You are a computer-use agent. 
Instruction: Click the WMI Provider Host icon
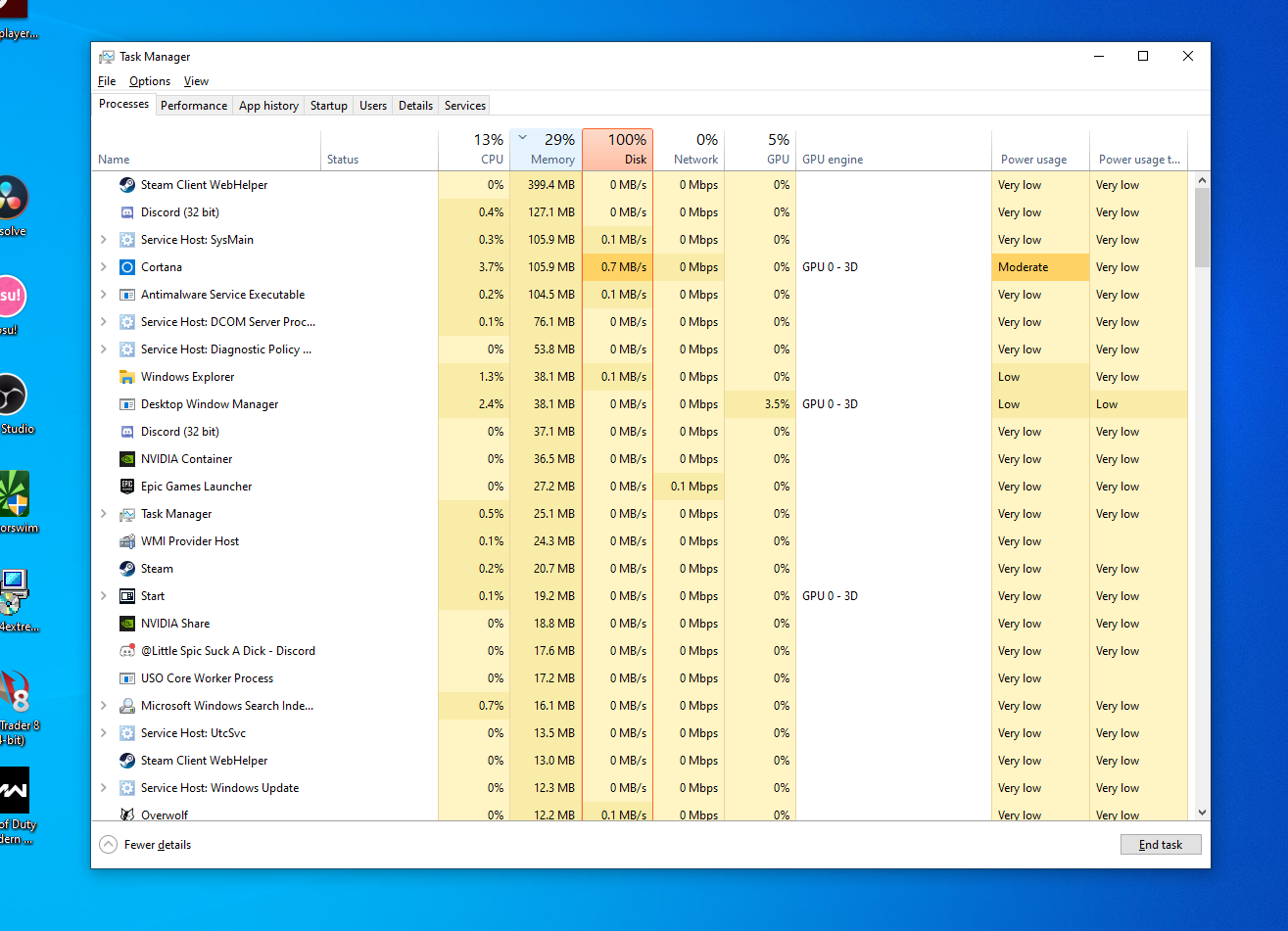pyautogui.click(x=127, y=541)
